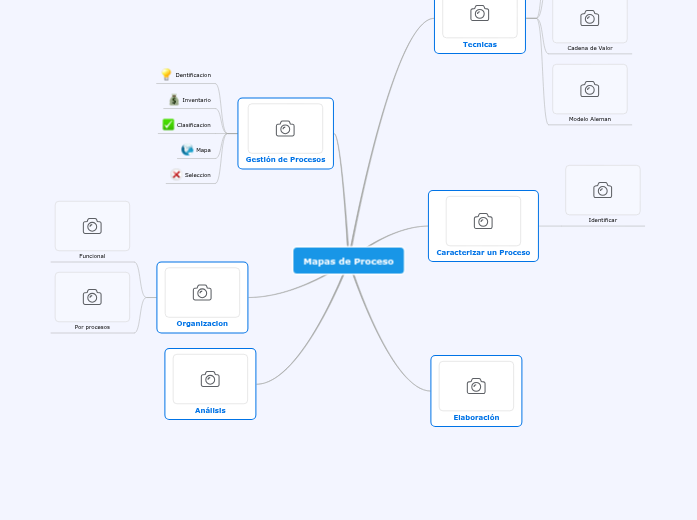Click the camera placeholder in Análisis node
This screenshot has height=520, width=697.
pos(210,379)
